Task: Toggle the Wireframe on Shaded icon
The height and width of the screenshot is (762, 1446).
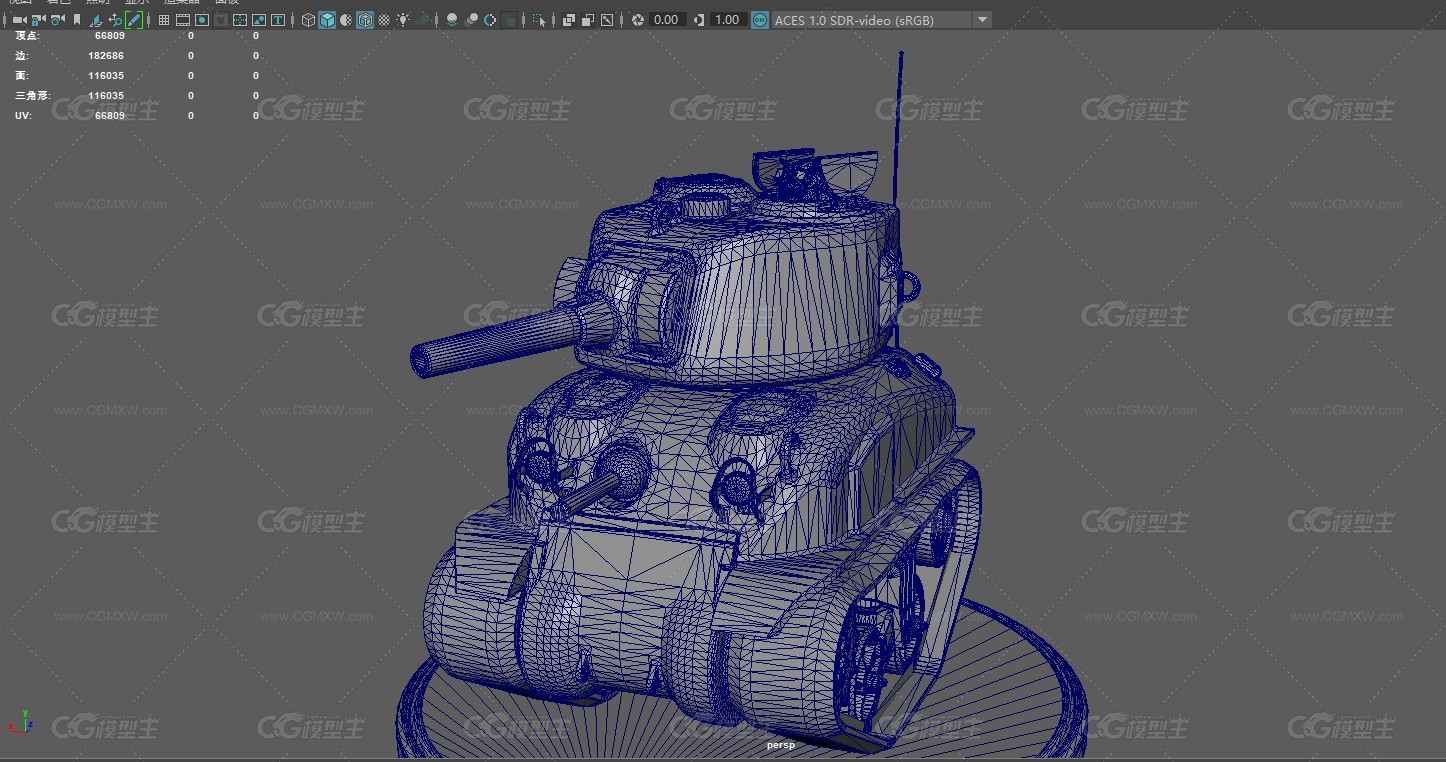Action: click(x=365, y=20)
